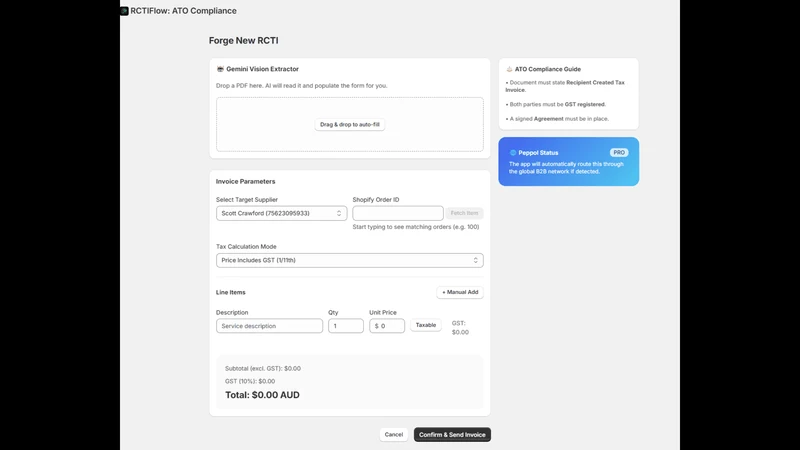
Task: Click the Cancel button
Action: click(x=393, y=435)
